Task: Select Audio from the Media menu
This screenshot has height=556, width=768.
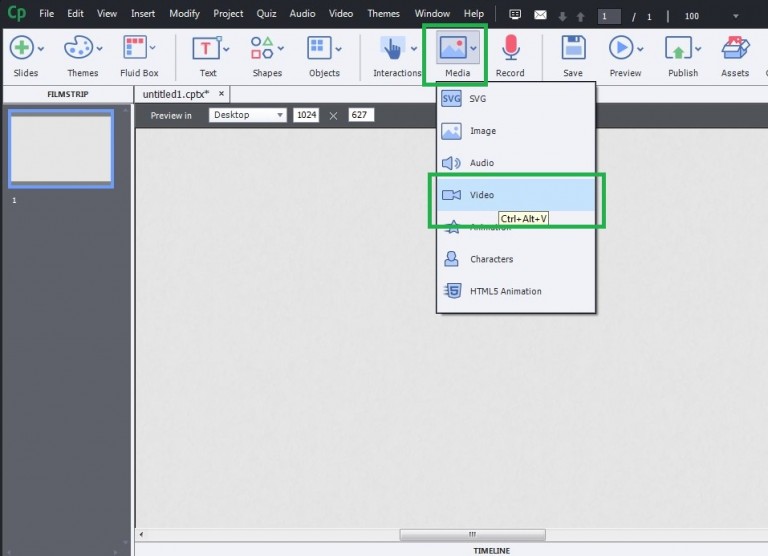Action: pyautogui.click(x=516, y=163)
